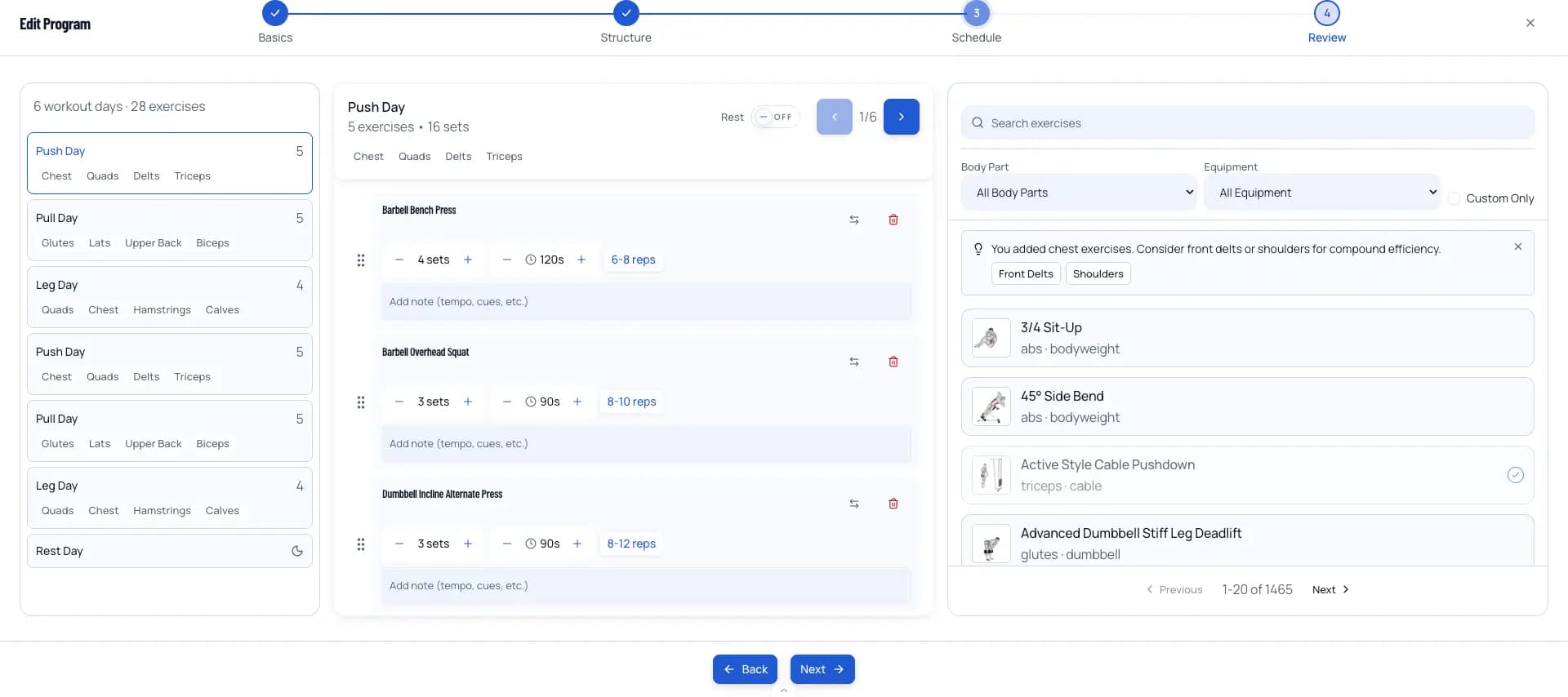Viewport: 1568px width, 697px height.
Task: Filter by Shoulders suggestion
Action: 1098,274
